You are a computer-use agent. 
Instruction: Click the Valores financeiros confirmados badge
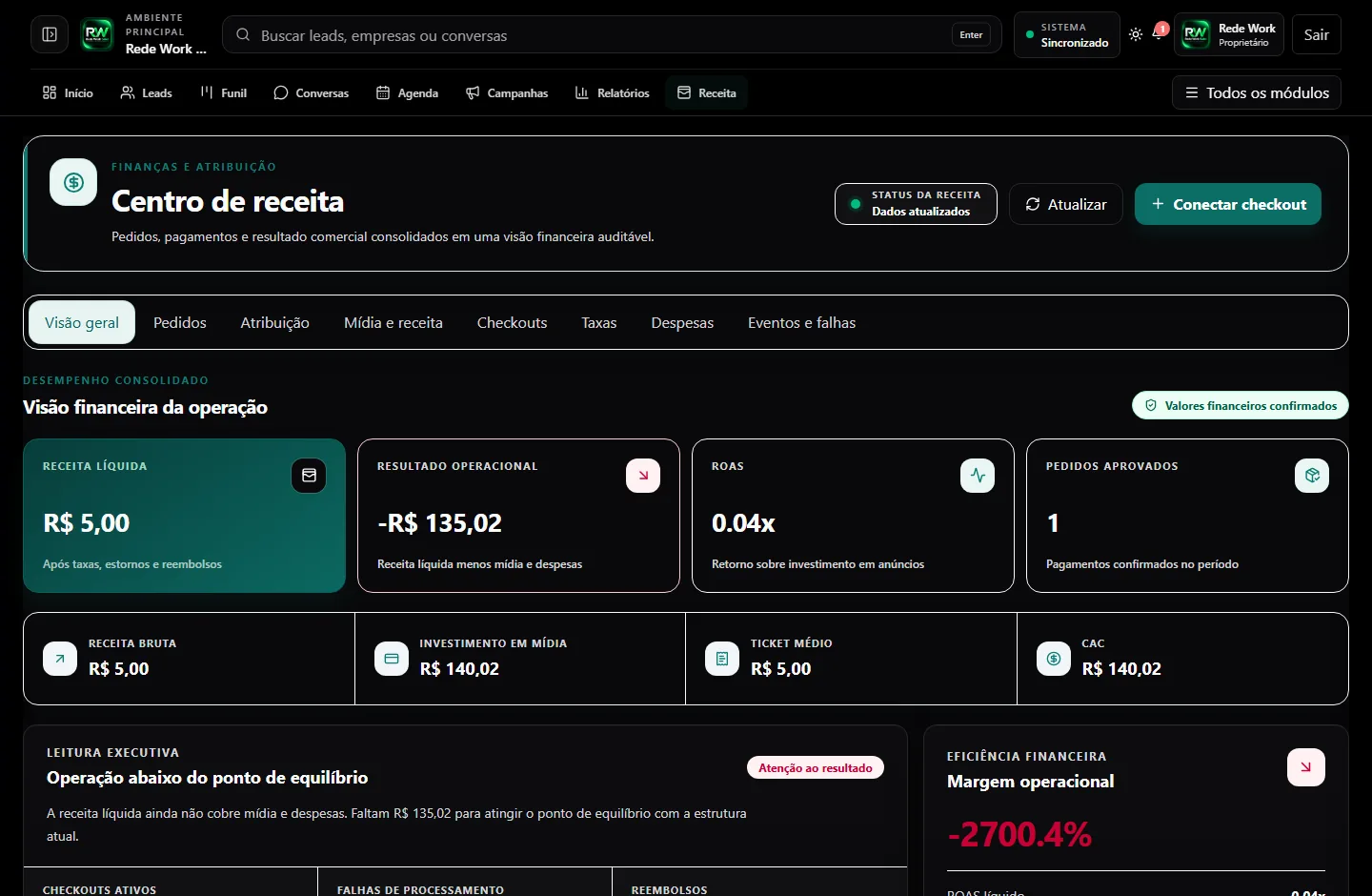tap(1241, 405)
